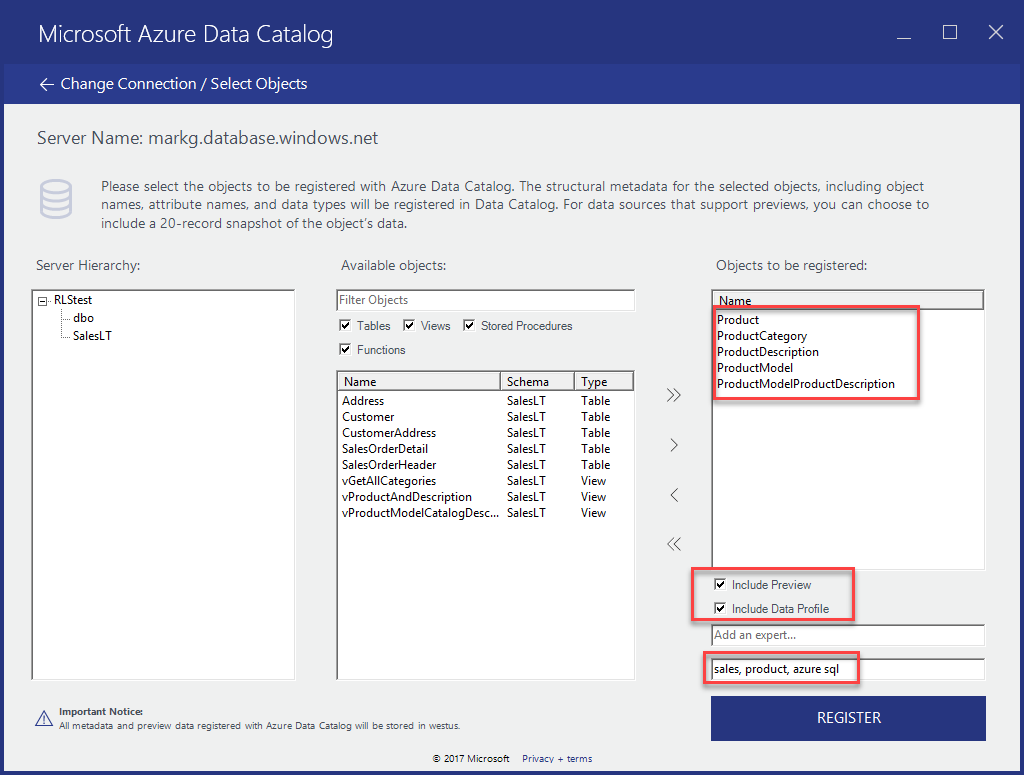Select SalesLT schema in Server Hierarchy

(92, 336)
